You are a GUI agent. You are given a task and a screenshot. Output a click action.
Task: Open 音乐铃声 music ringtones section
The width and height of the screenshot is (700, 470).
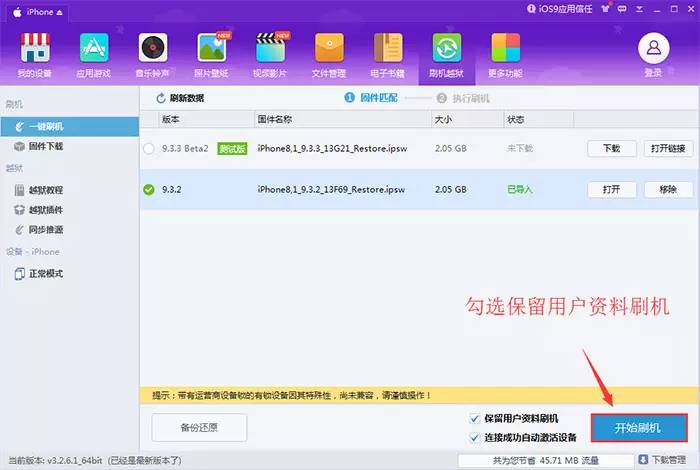tap(152, 55)
